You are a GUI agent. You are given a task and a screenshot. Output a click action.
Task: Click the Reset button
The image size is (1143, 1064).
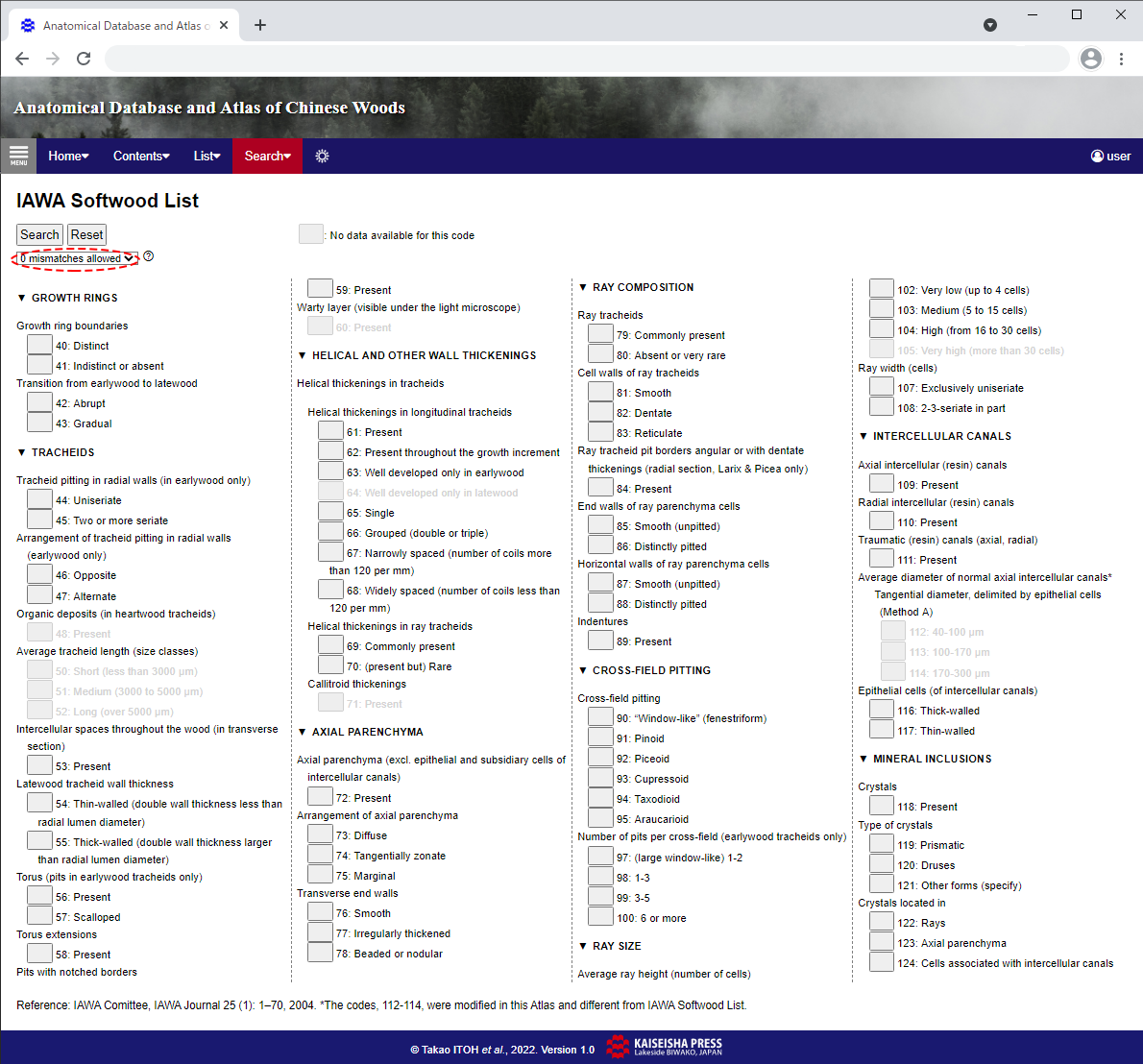tap(86, 234)
